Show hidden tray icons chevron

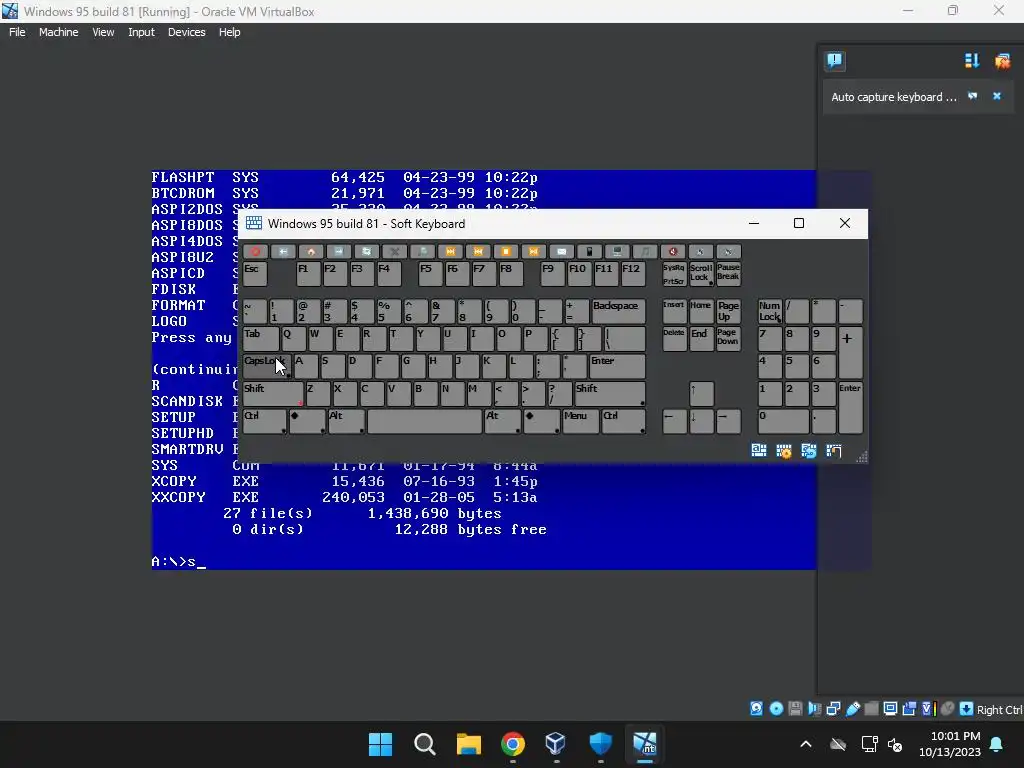(806, 744)
